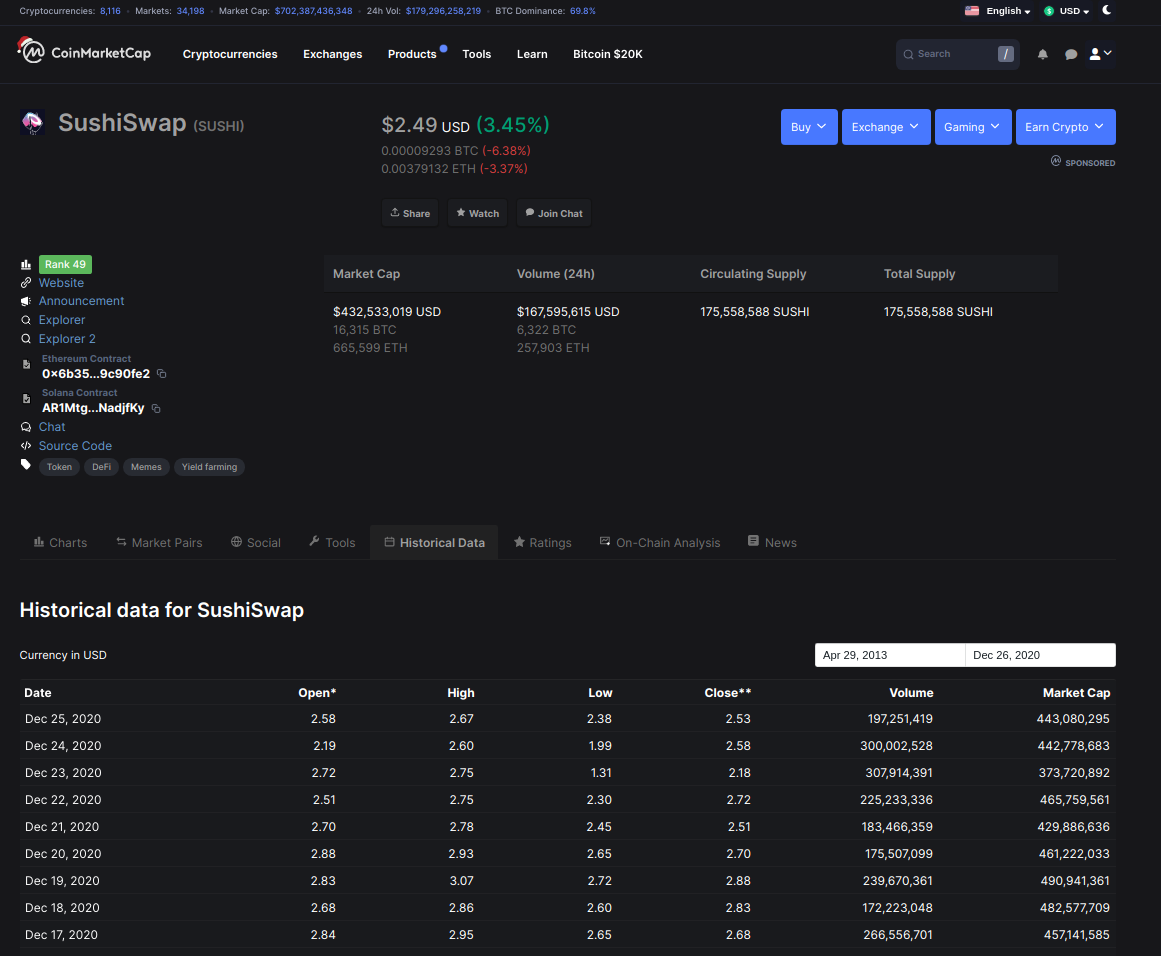Open the Exchanges nav menu
1161x956 pixels.
pyautogui.click(x=332, y=54)
